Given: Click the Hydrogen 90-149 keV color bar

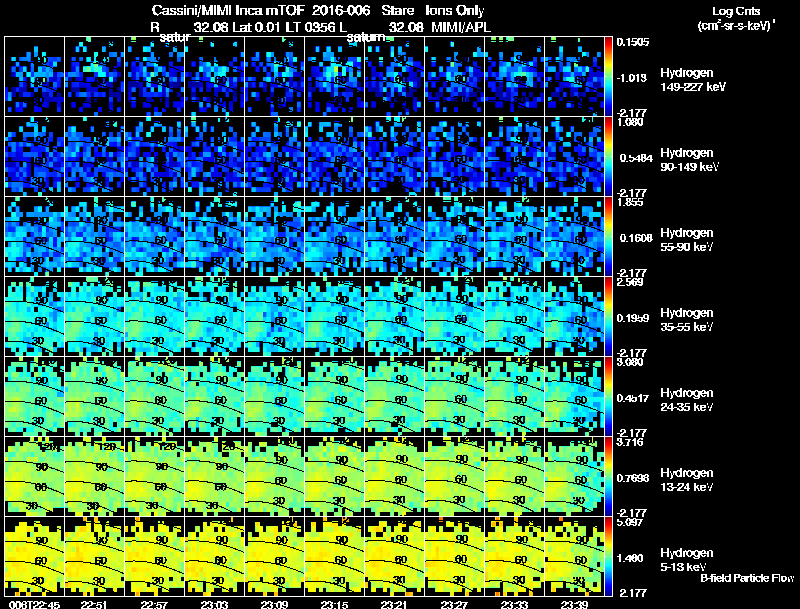Looking at the screenshot, I should pos(608,156).
